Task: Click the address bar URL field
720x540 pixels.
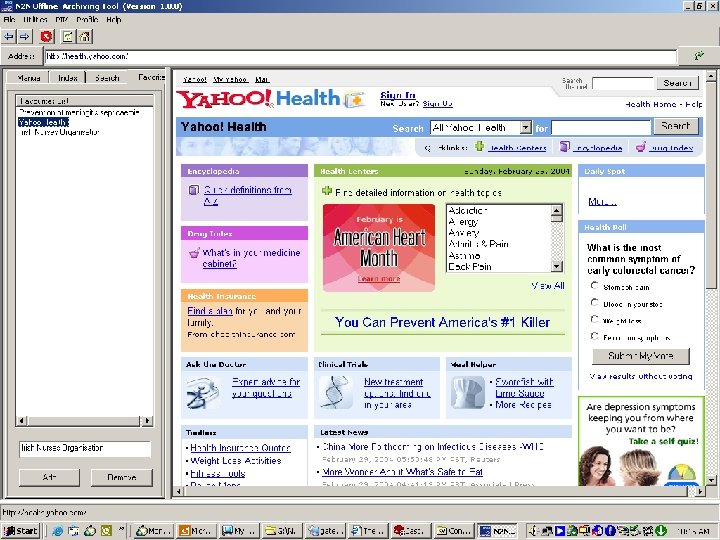Action: pyautogui.click(x=360, y=56)
